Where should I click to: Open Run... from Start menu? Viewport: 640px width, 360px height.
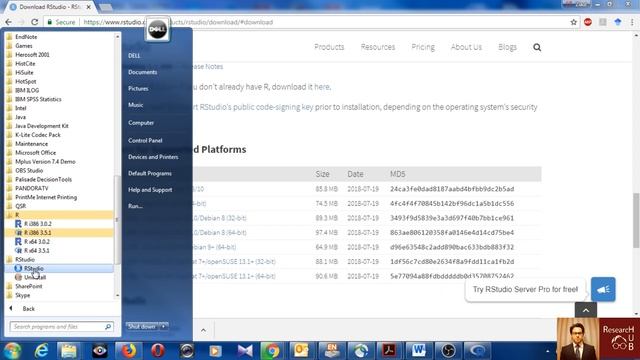[135, 206]
